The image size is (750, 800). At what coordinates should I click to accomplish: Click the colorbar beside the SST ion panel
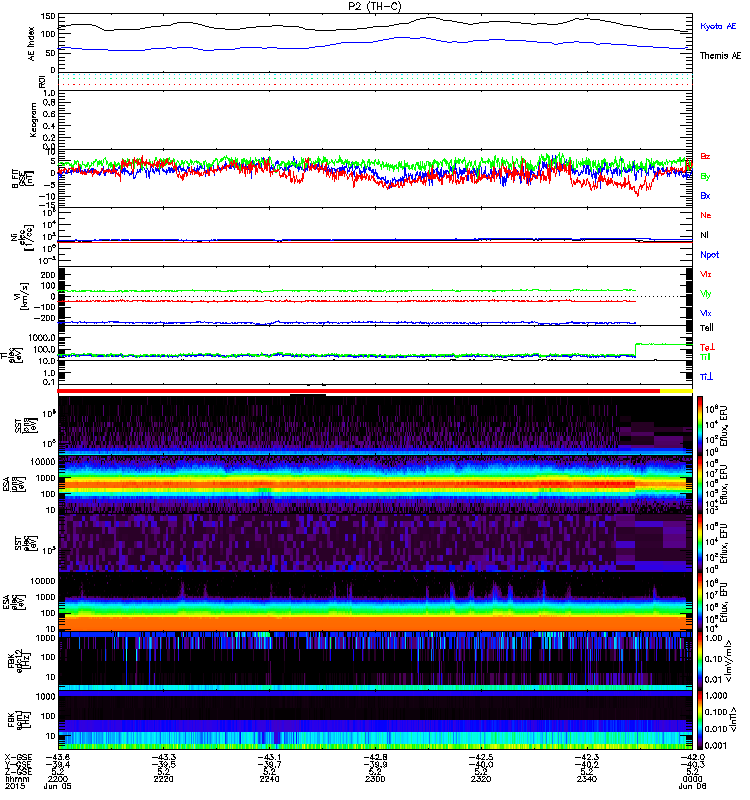pyautogui.click(x=700, y=424)
